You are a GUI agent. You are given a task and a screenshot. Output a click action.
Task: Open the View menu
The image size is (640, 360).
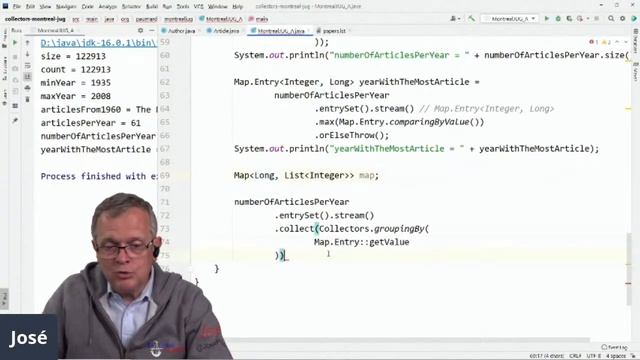coord(45,7)
